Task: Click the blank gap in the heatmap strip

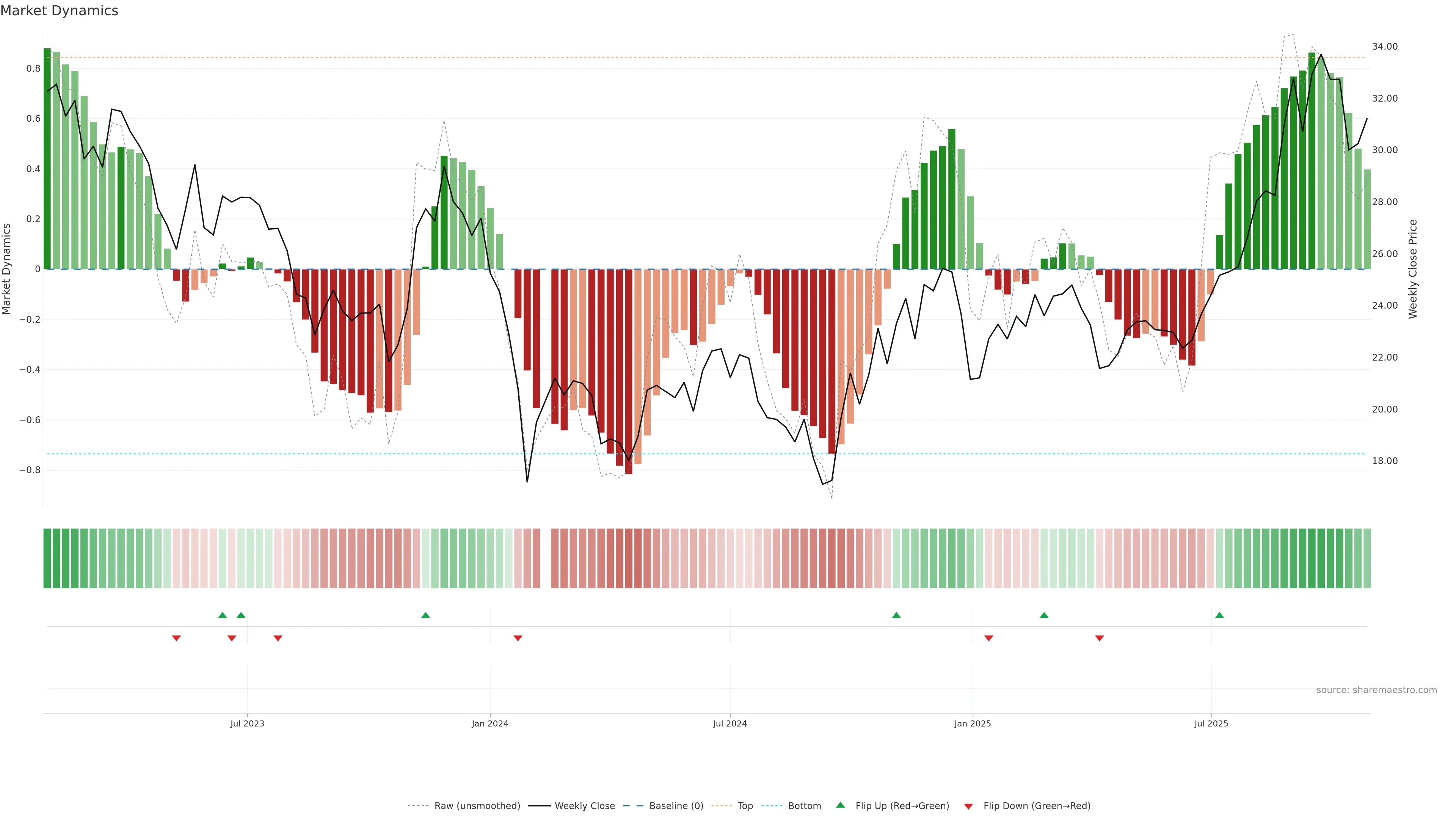Action: pyautogui.click(x=546, y=558)
